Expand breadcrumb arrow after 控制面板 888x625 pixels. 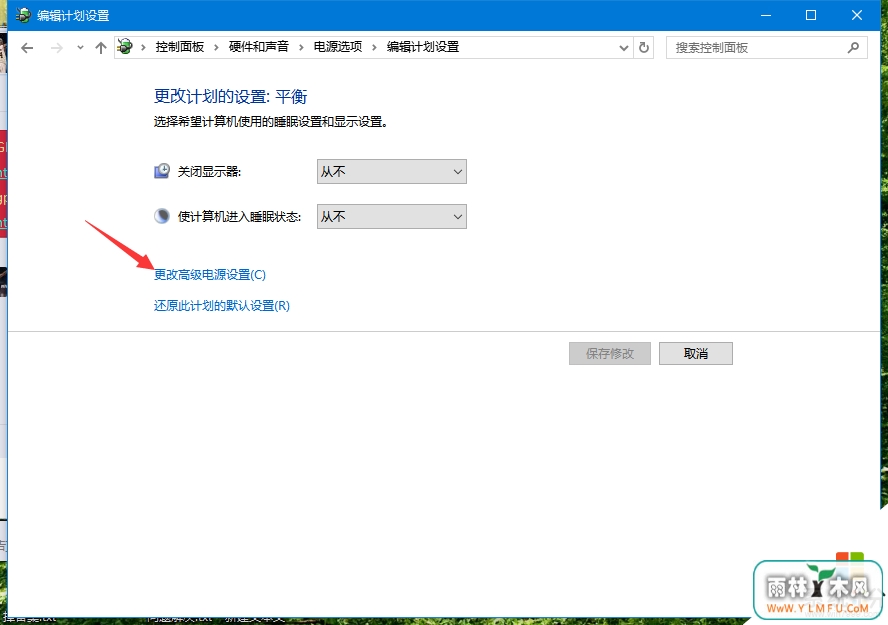point(216,48)
